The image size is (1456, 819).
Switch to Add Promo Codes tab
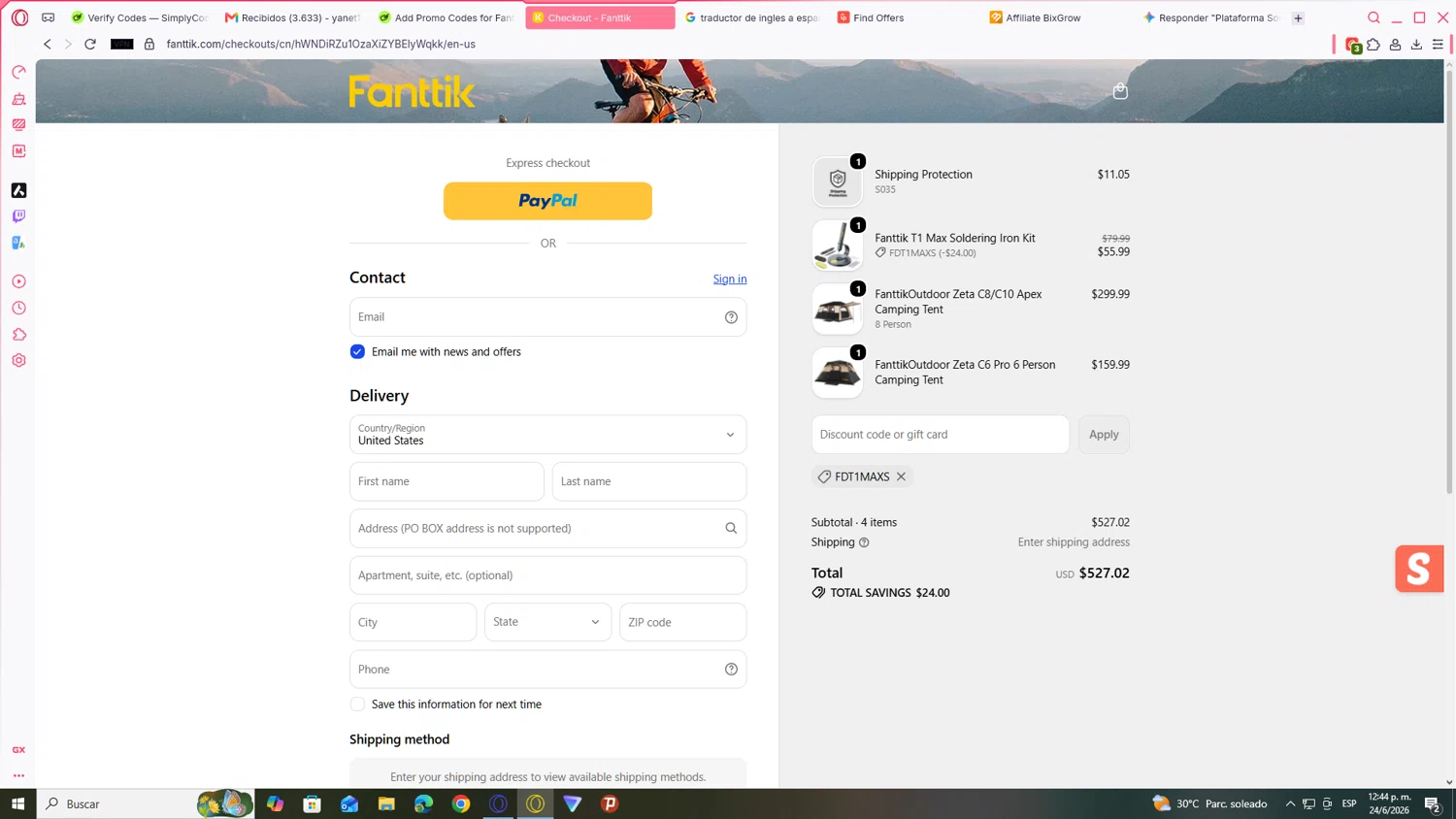(446, 17)
